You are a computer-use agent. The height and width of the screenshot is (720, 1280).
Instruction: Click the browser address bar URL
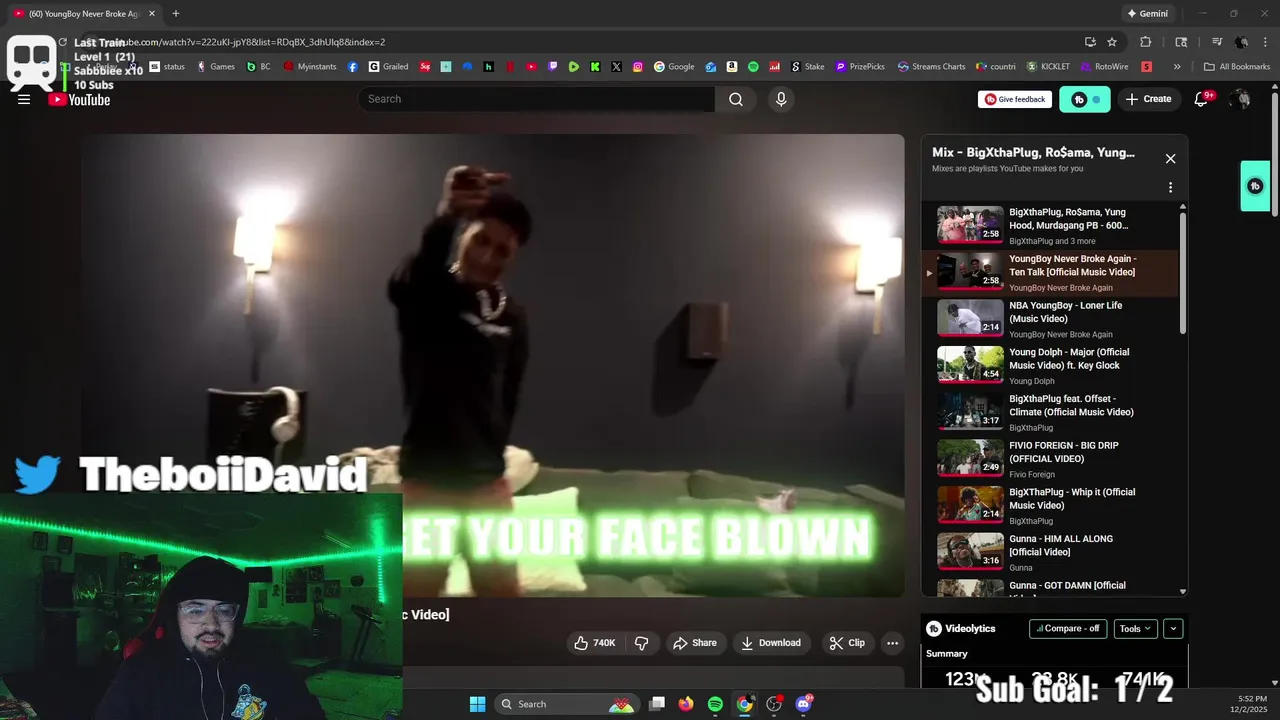point(250,42)
